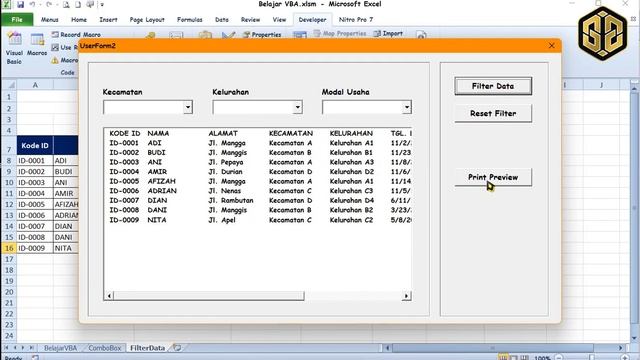Viewport: 640px width, 360px height.
Task: Zoom out with the minus button
Action: [559, 358]
